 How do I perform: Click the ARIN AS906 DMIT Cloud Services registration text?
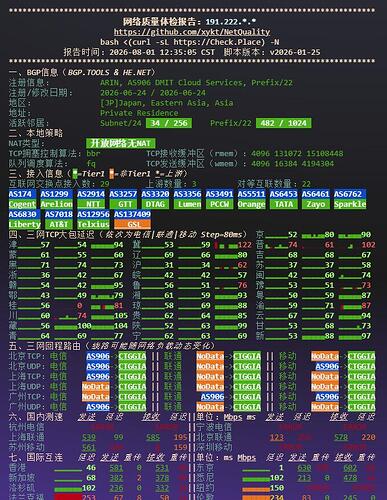(x=196, y=83)
